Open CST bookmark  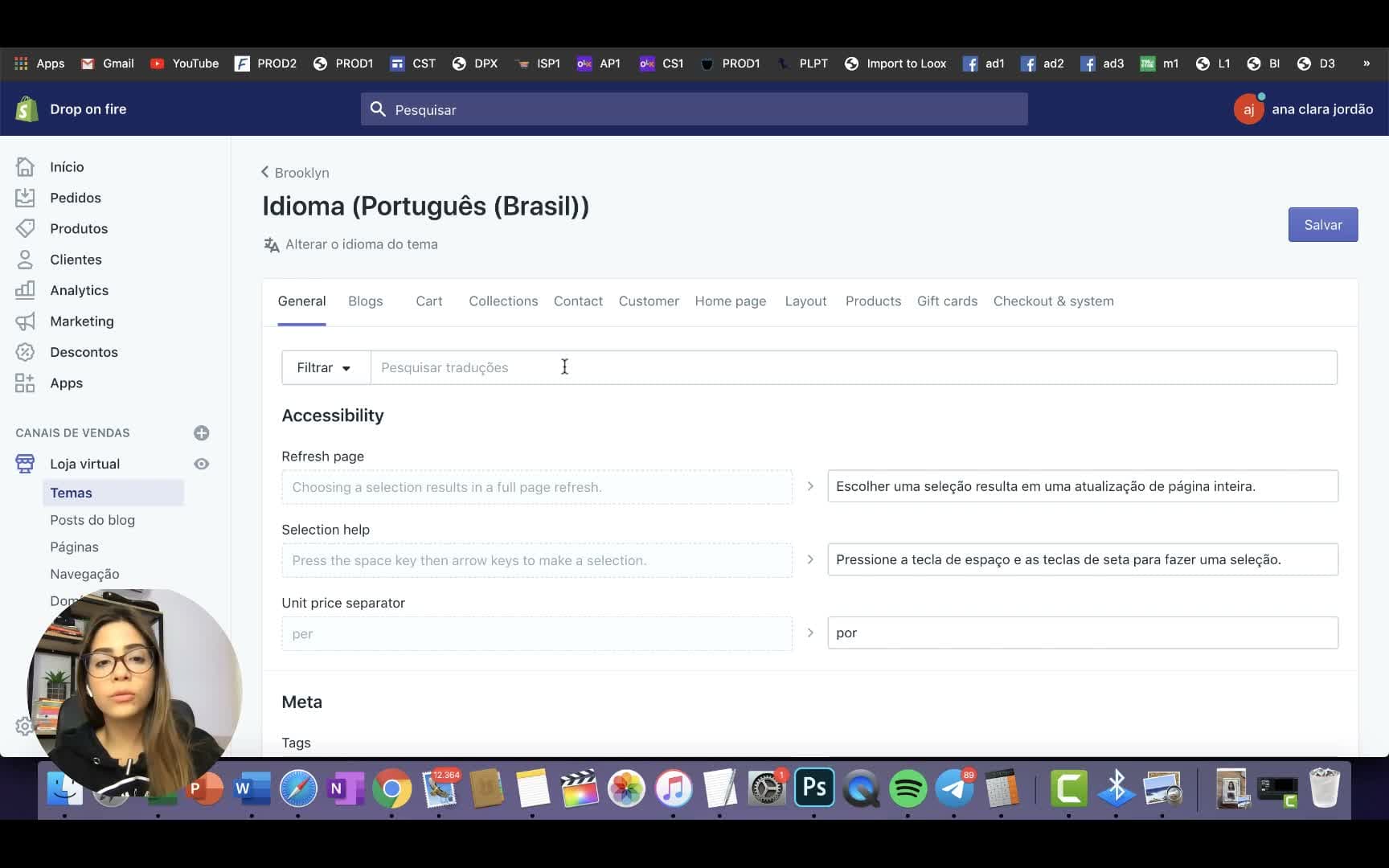(x=413, y=63)
